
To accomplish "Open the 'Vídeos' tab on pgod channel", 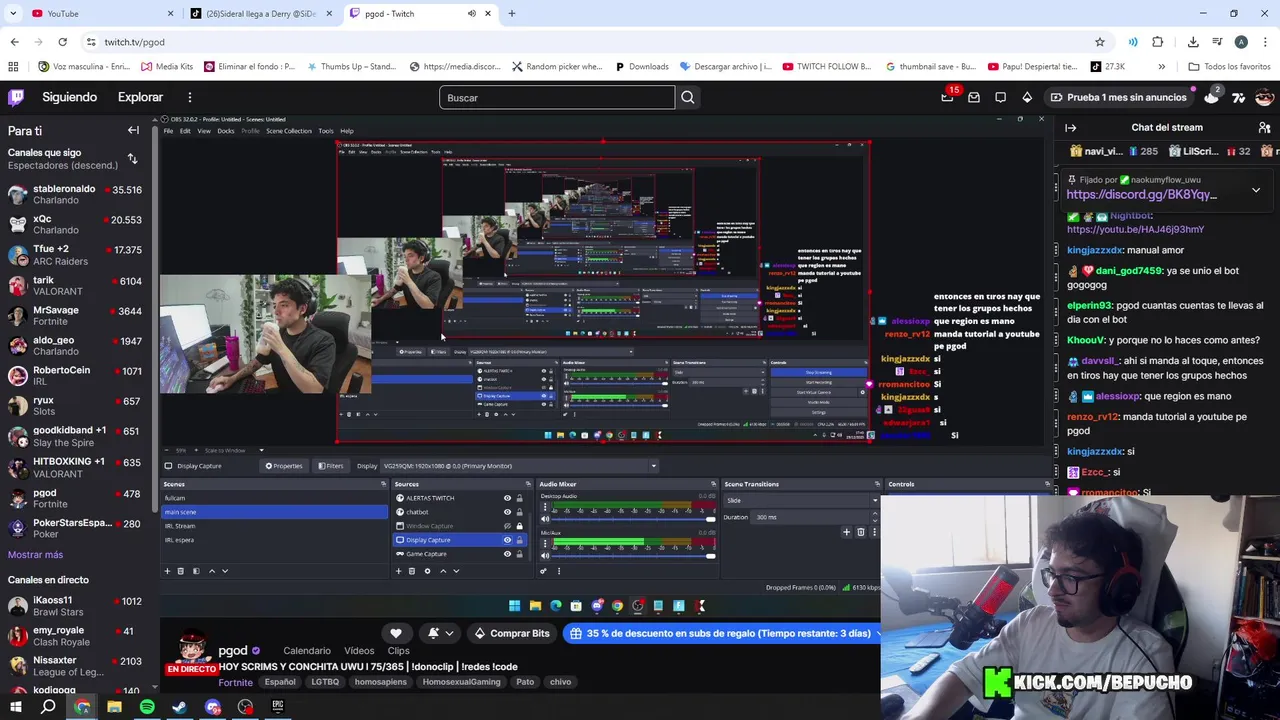I will [359, 651].
